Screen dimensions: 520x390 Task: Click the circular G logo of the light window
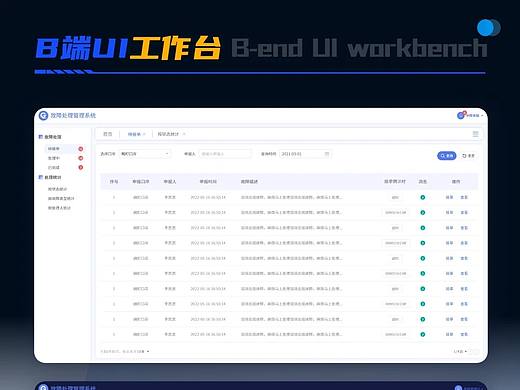tap(43, 115)
